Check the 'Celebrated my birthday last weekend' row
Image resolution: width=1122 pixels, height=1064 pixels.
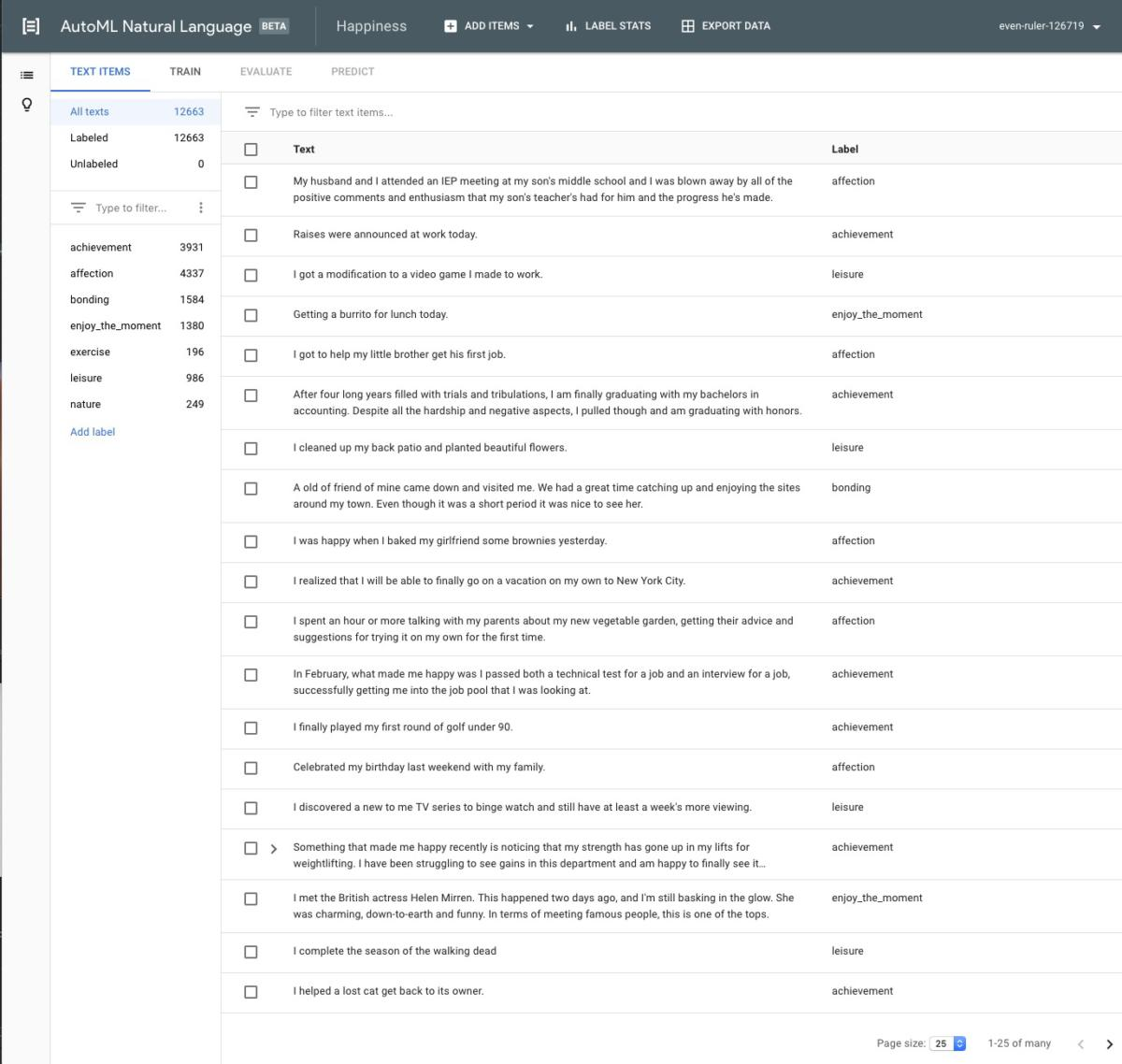click(251, 768)
